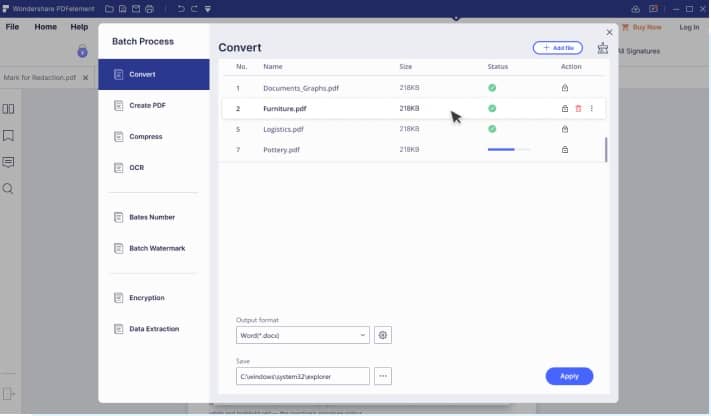Viewport: 711px width, 416px height.
Task: Click the clear list broom icon
Action: click(602, 48)
